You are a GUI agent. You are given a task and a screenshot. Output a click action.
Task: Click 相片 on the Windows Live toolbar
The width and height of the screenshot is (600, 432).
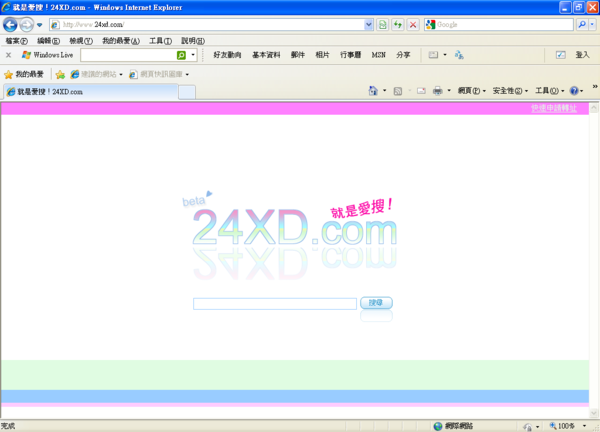[x=322, y=55]
